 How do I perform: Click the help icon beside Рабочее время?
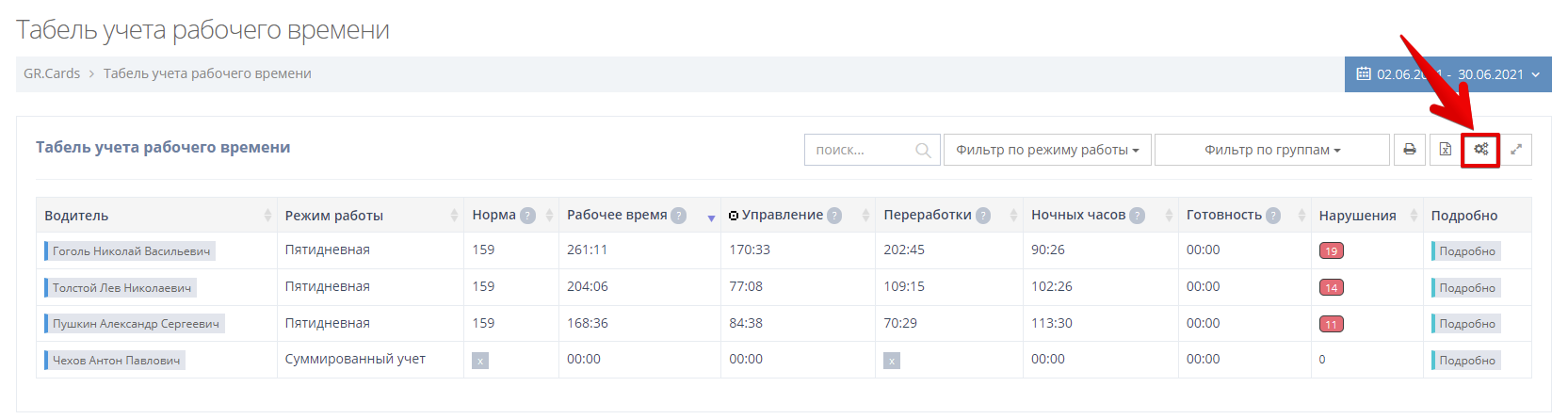[x=678, y=216]
